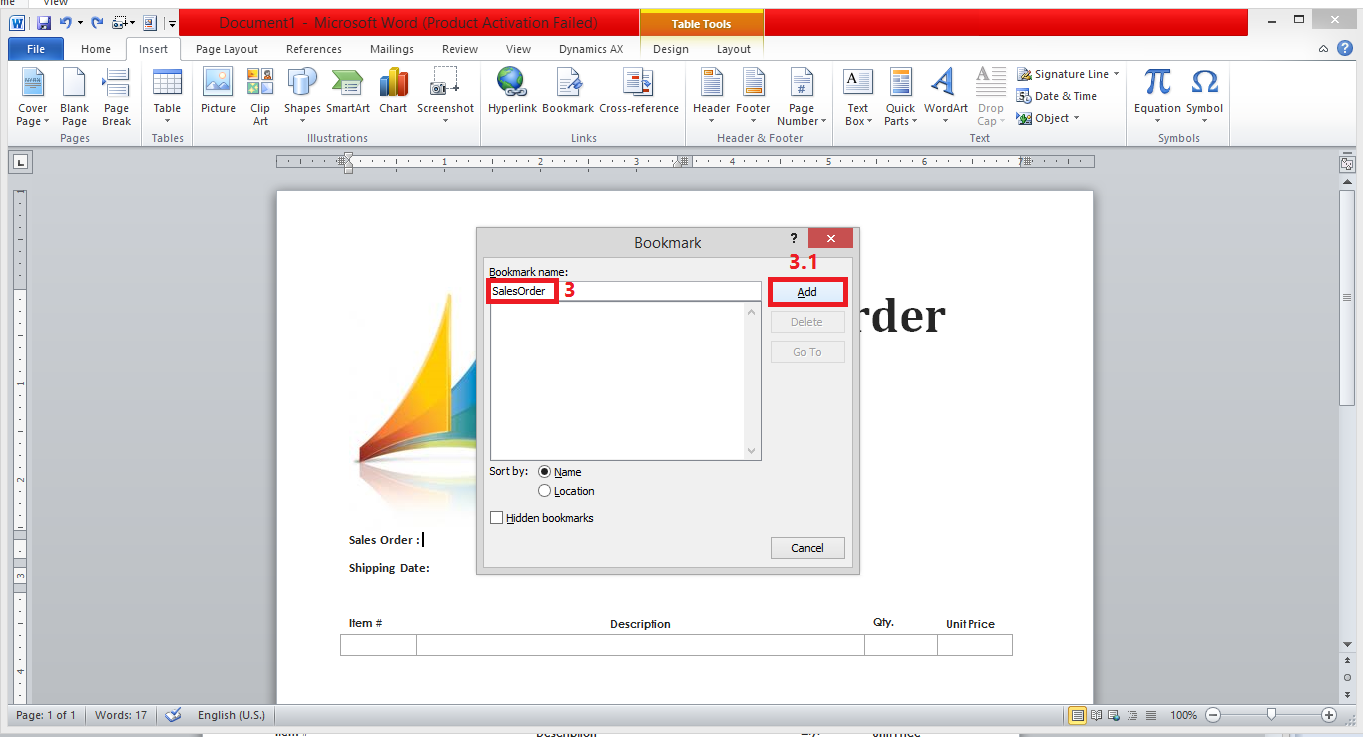Click the Undo icon
The width and height of the screenshot is (1363, 737).
(x=65, y=22)
